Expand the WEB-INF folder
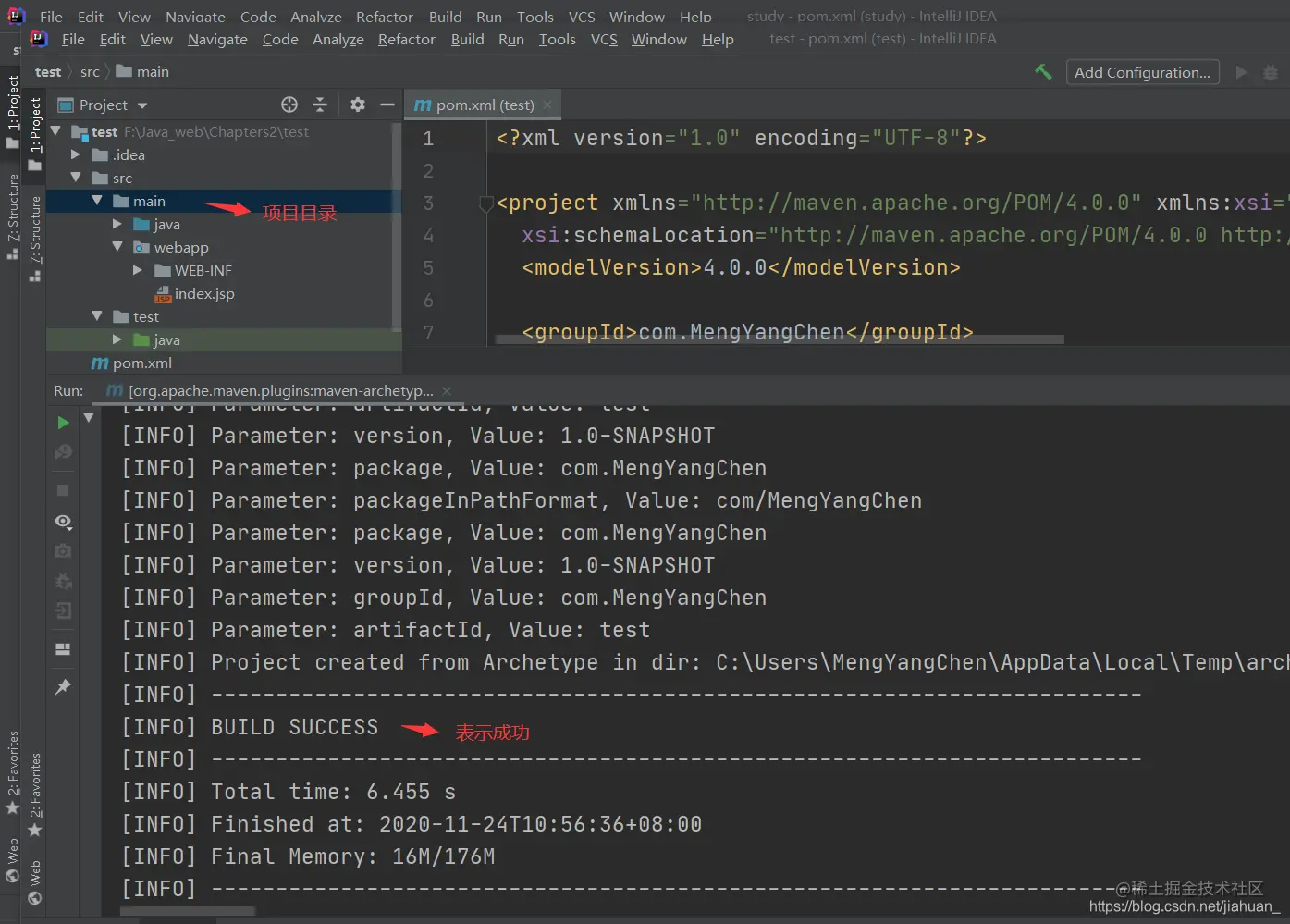The image size is (1290, 924). tap(138, 270)
